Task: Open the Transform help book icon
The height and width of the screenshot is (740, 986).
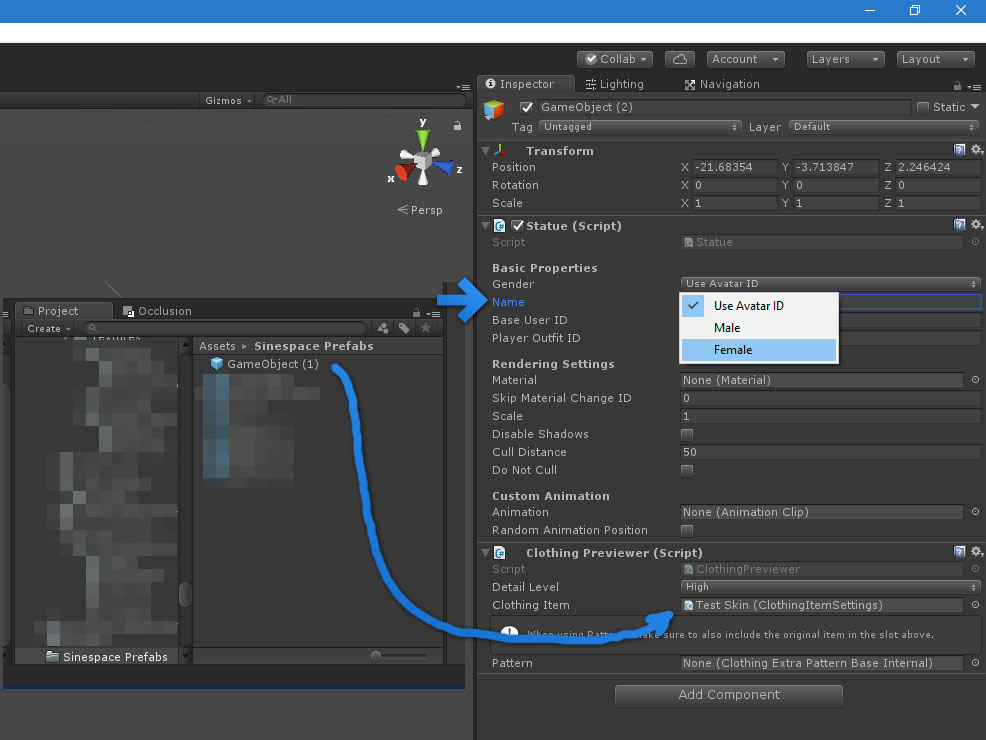Action: [x=959, y=150]
